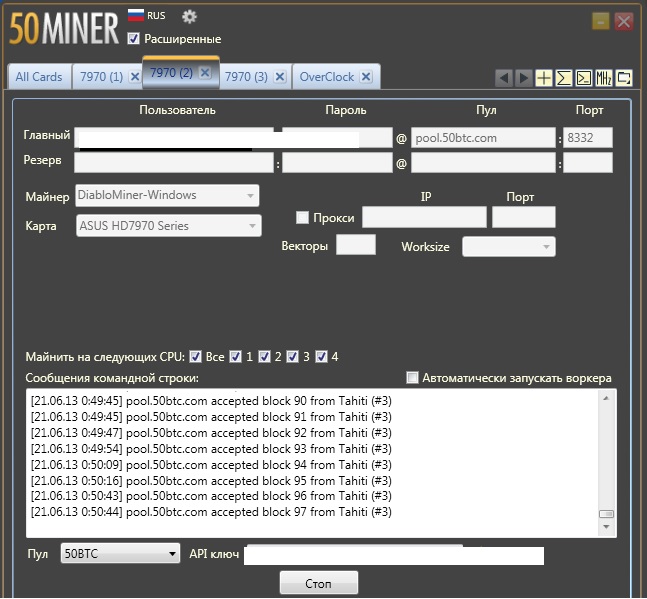Image resolution: width=647 pixels, height=599 pixels.
Task: Click the Векторы input field
Action: pyautogui.click(x=356, y=245)
